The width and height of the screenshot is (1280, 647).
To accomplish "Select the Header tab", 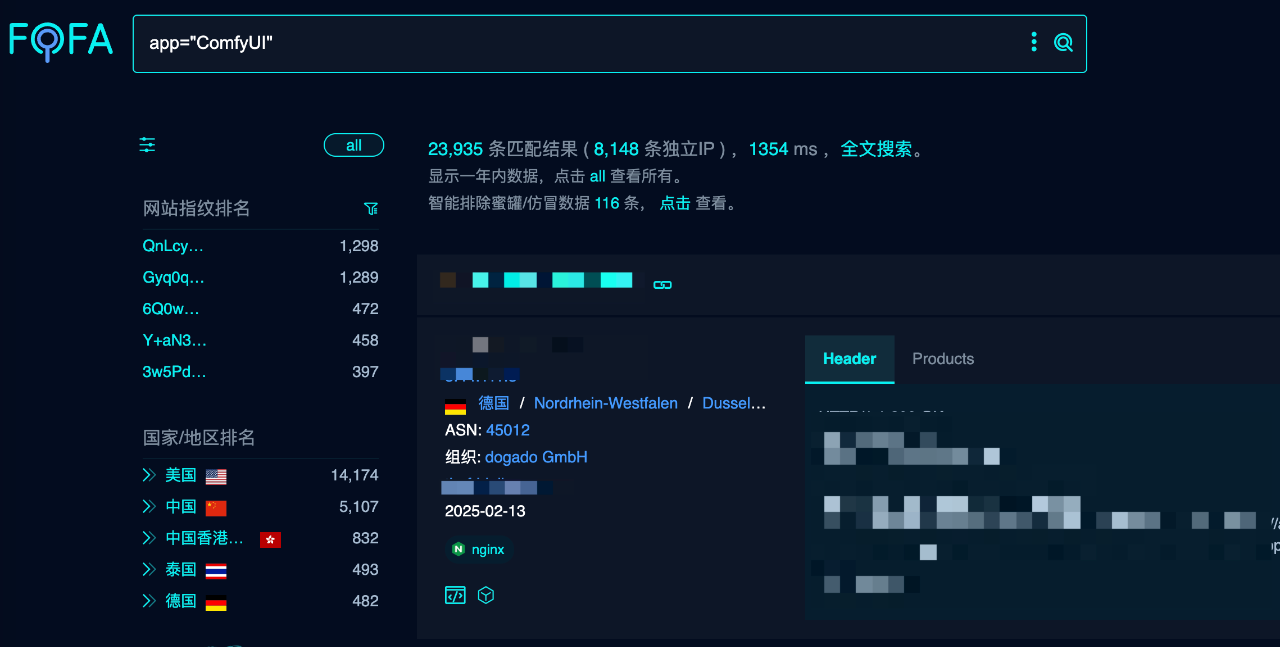I will tap(849, 359).
